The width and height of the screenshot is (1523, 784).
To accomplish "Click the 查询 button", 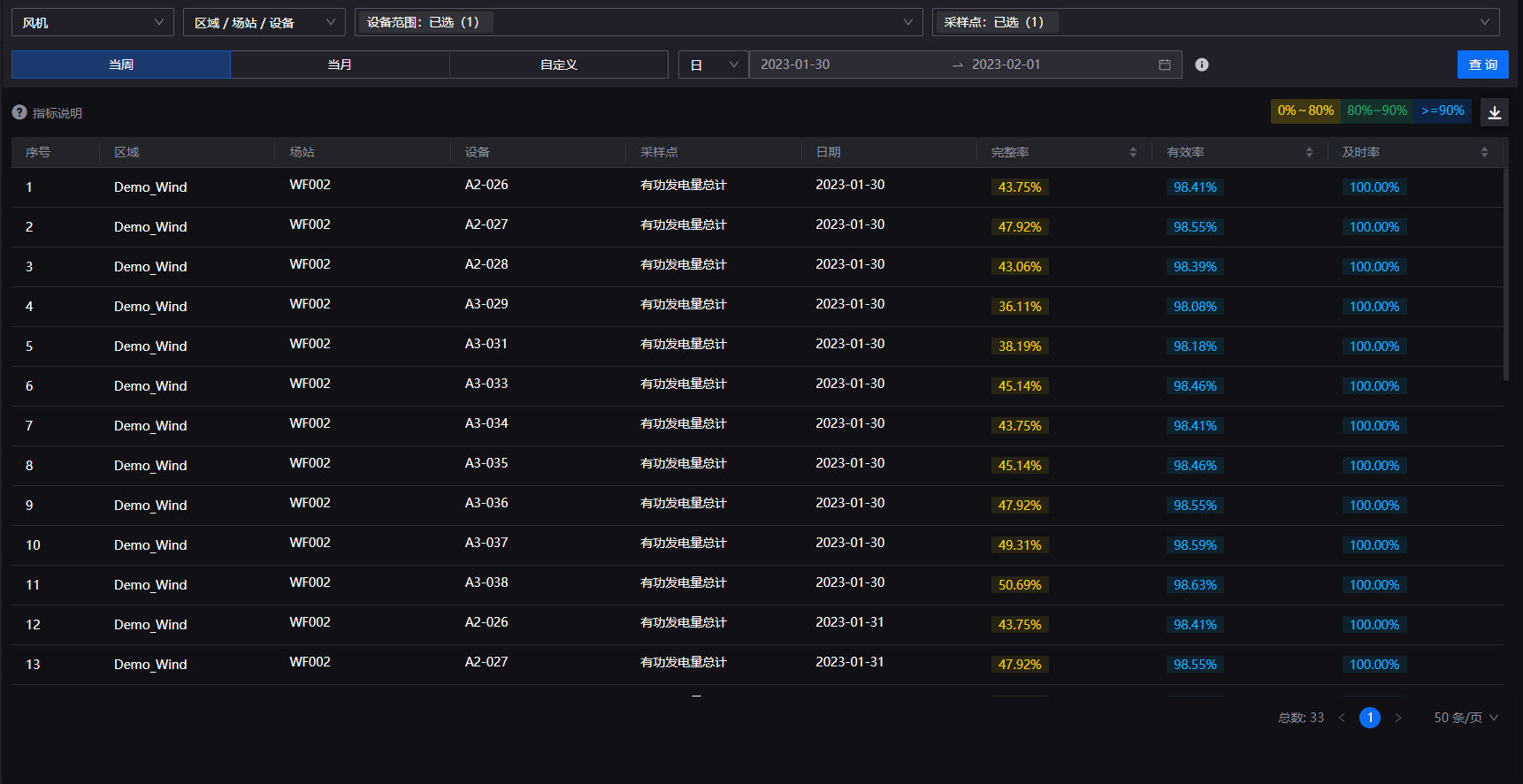I will coord(1482,65).
